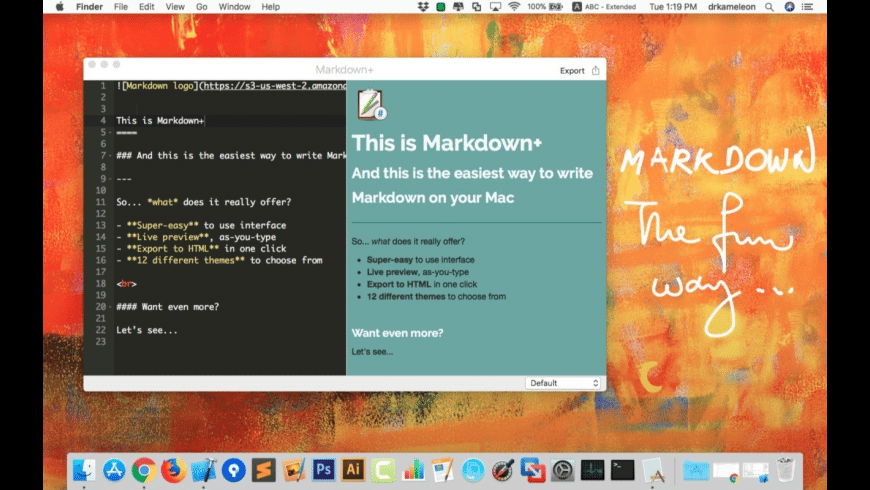Screen dimensions: 870x490
Task: Open System Preferences gear in dock
Action: [563, 470]
